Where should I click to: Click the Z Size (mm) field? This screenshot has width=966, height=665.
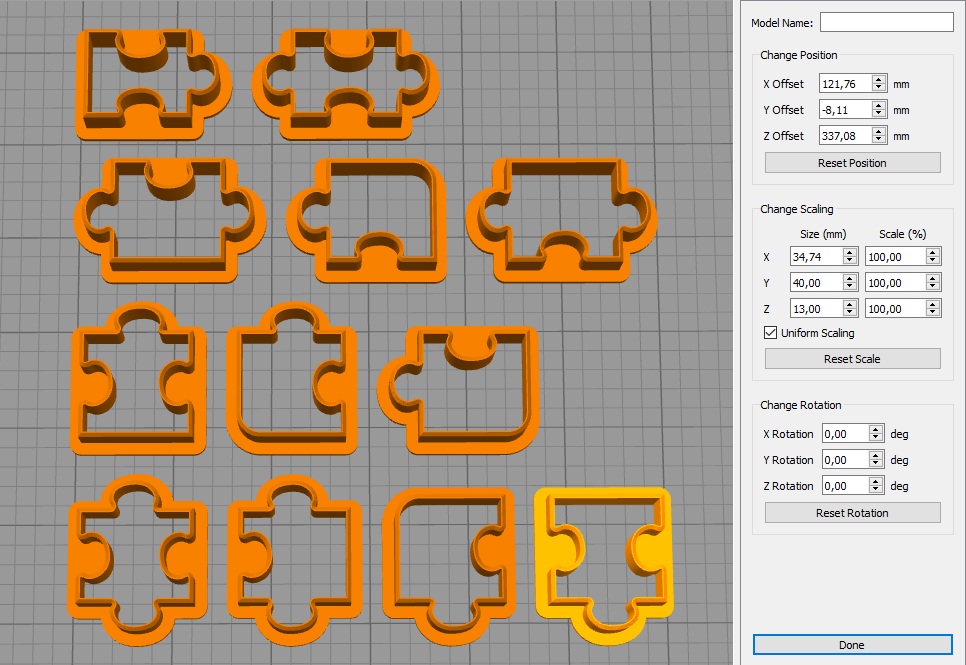[x=816, y=308]
